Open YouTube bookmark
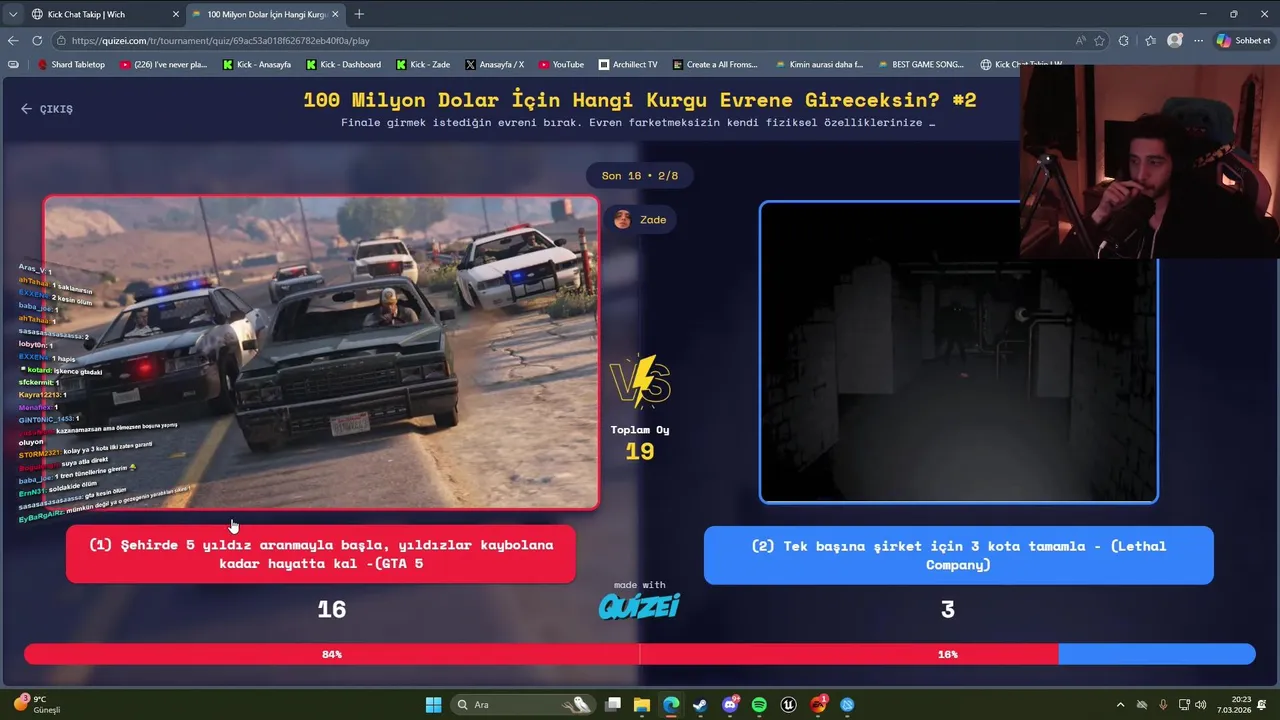The height and width of the screenshot is (720, 1280). [561, 64]
